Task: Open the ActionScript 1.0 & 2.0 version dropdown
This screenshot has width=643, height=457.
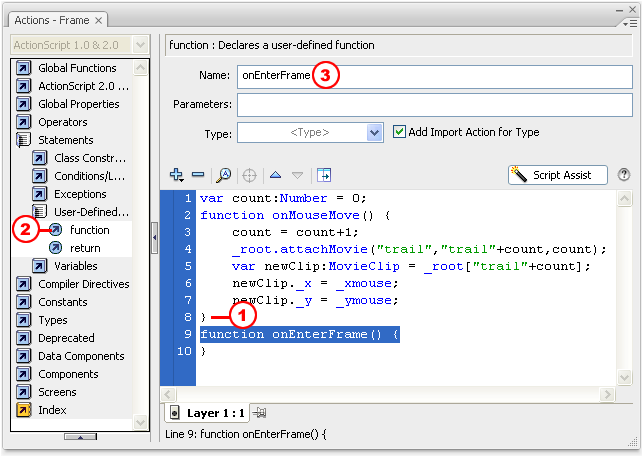Action: point(140,45)
